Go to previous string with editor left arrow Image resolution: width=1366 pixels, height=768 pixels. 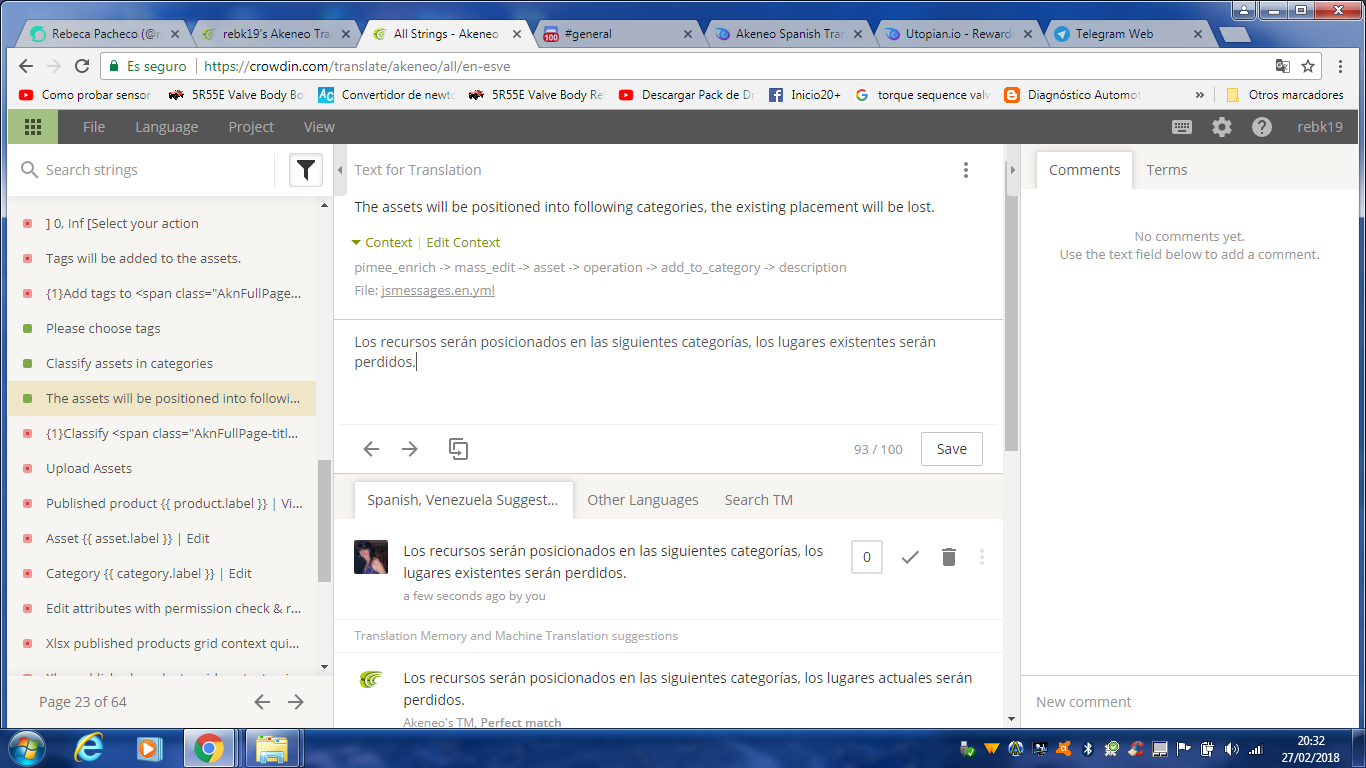[x=371, y=449]
